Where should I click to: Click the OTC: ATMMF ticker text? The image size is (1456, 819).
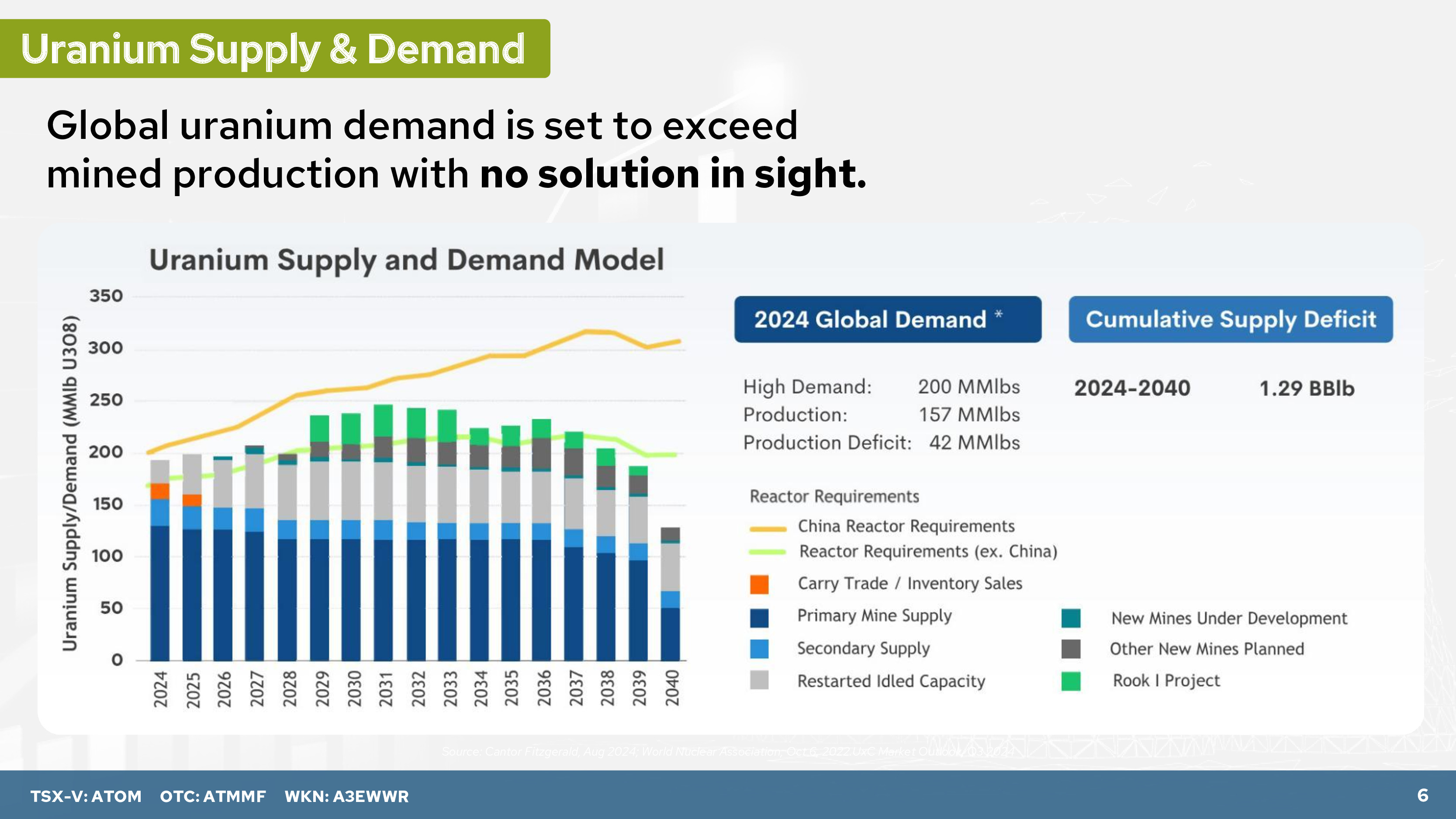(x=212, y=796)
